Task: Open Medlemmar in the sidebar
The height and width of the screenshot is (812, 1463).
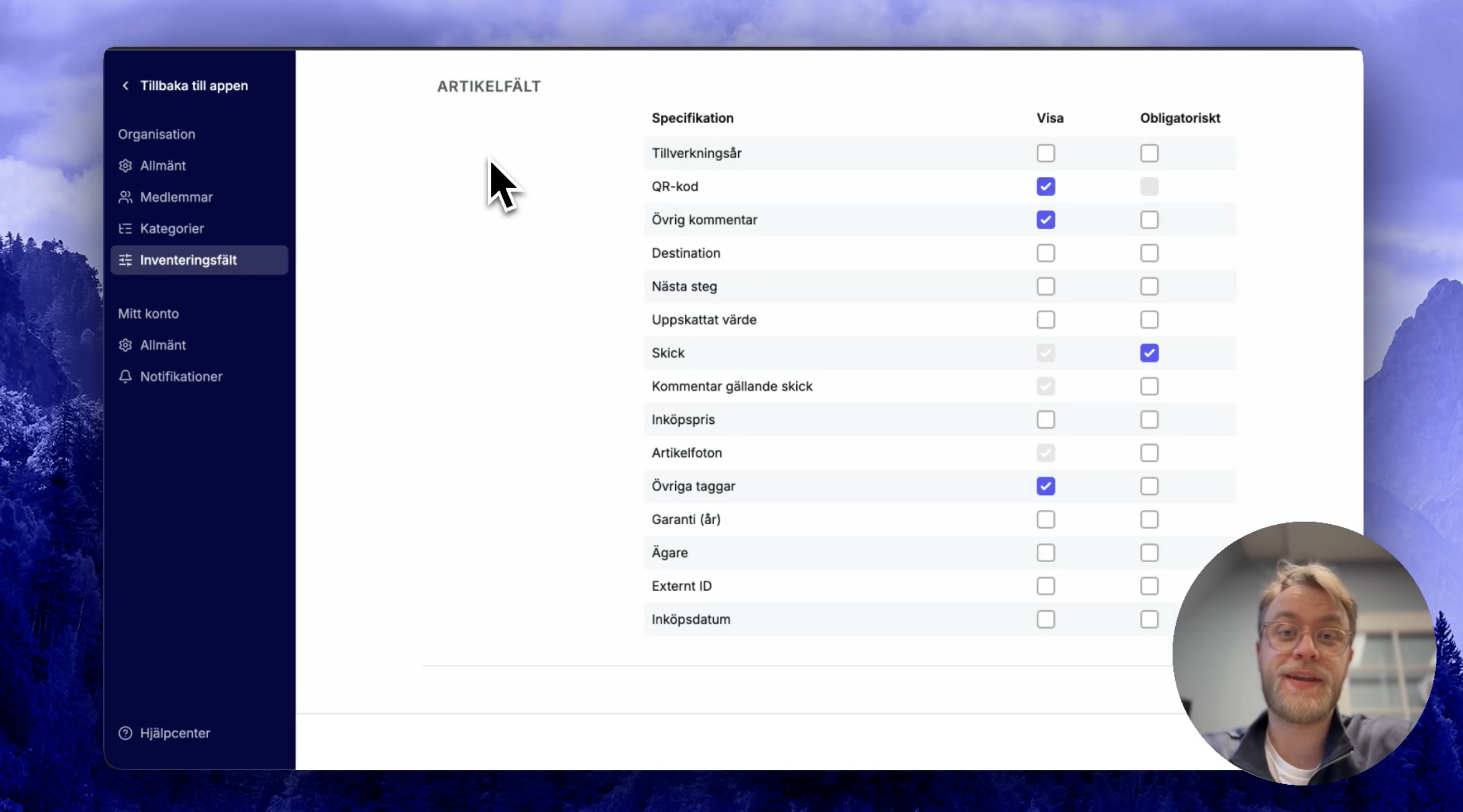Action: point(176,197)
